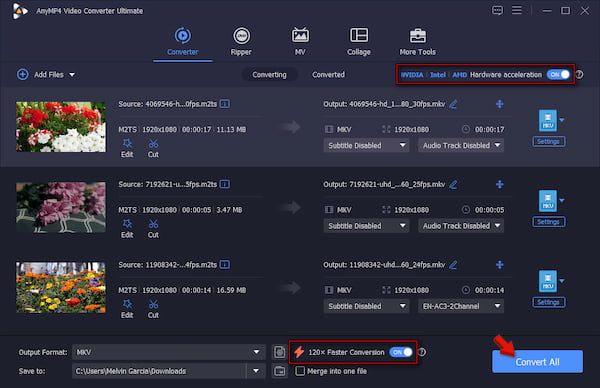The image size is (600, 388).
Task: Open the hamburger menu in title bar
Action: point(517,10)
